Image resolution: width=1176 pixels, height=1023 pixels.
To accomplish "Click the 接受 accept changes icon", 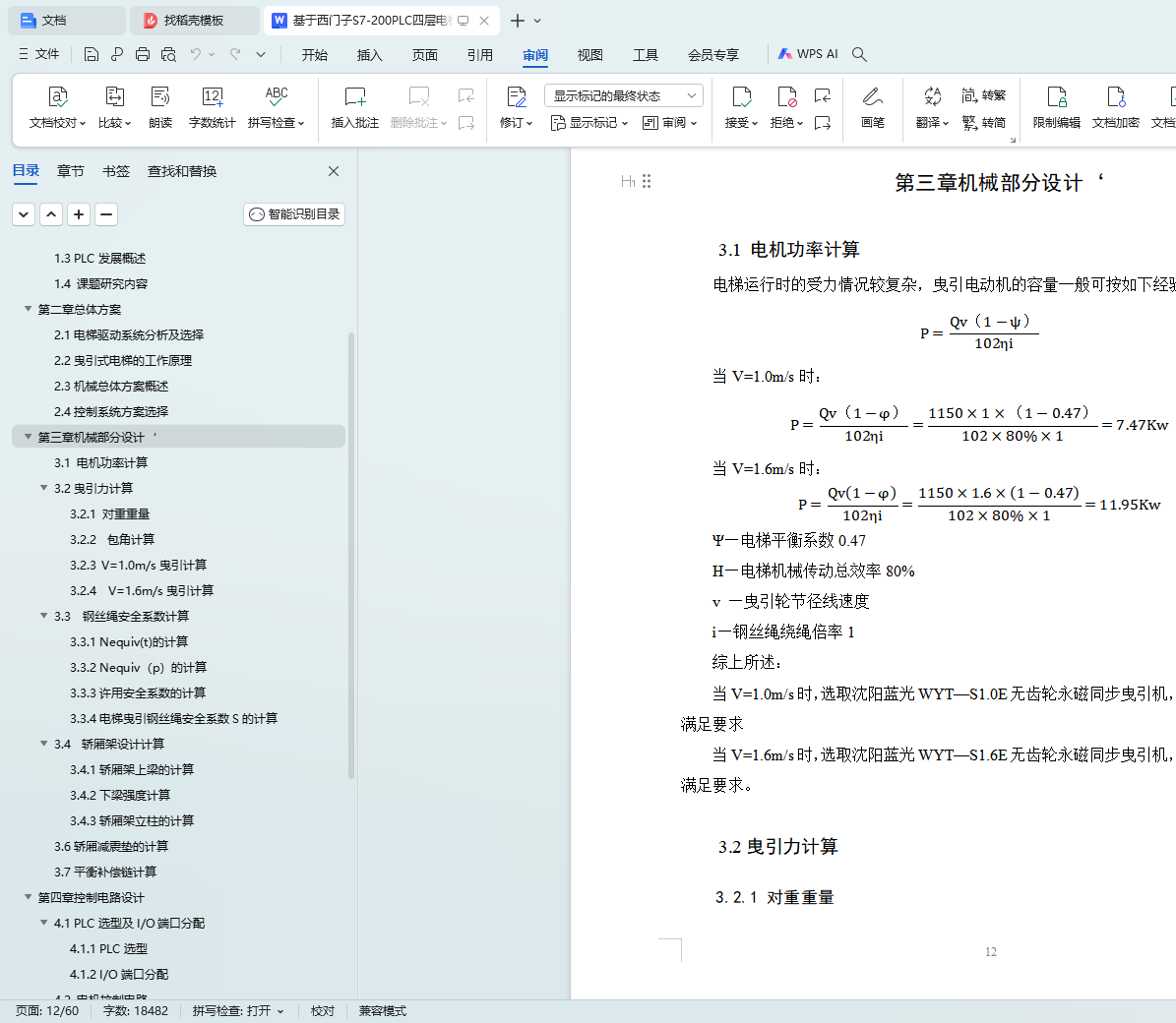I will coord(742,96).
